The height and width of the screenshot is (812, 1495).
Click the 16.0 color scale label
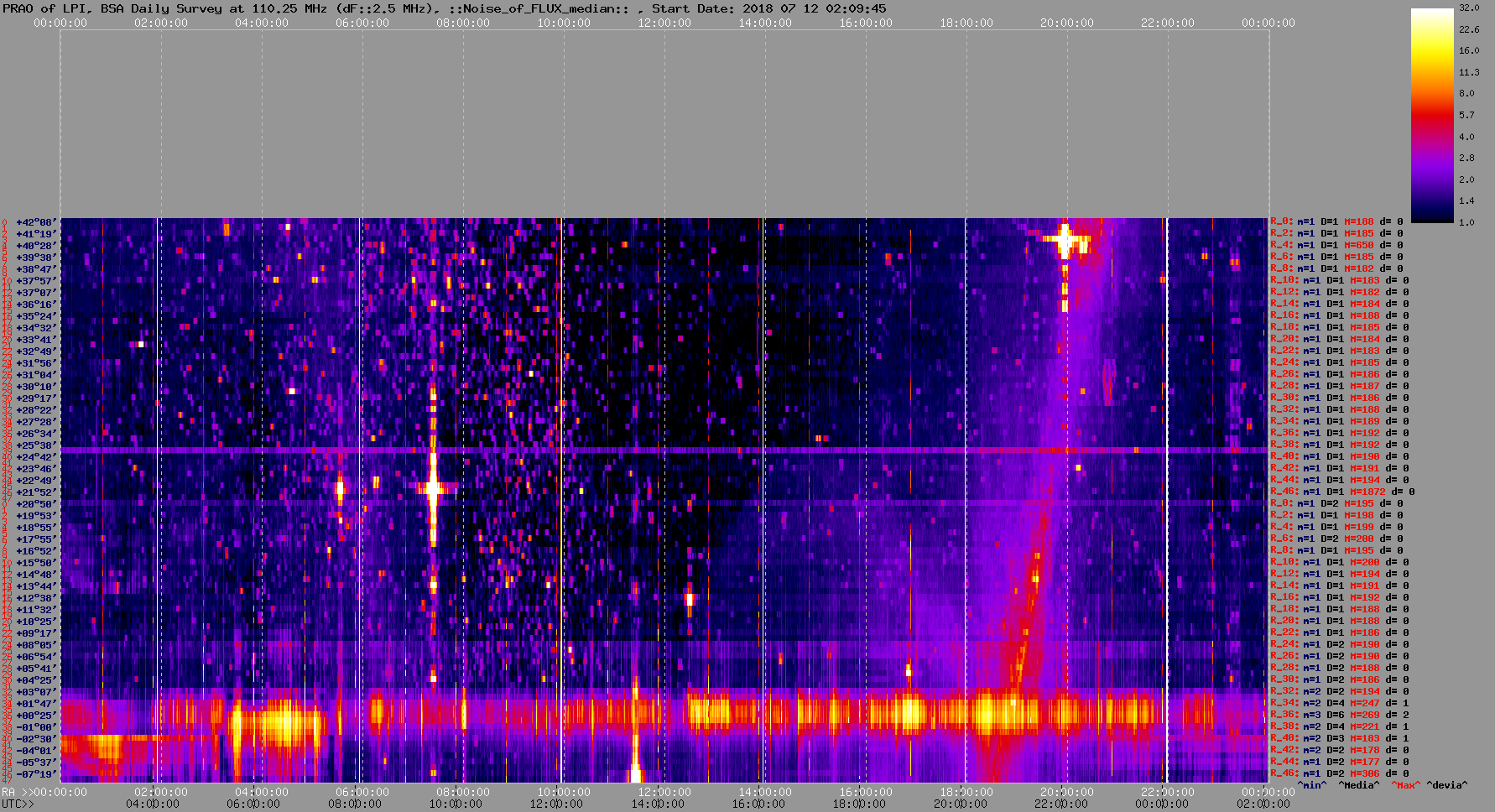[1469, 50]
